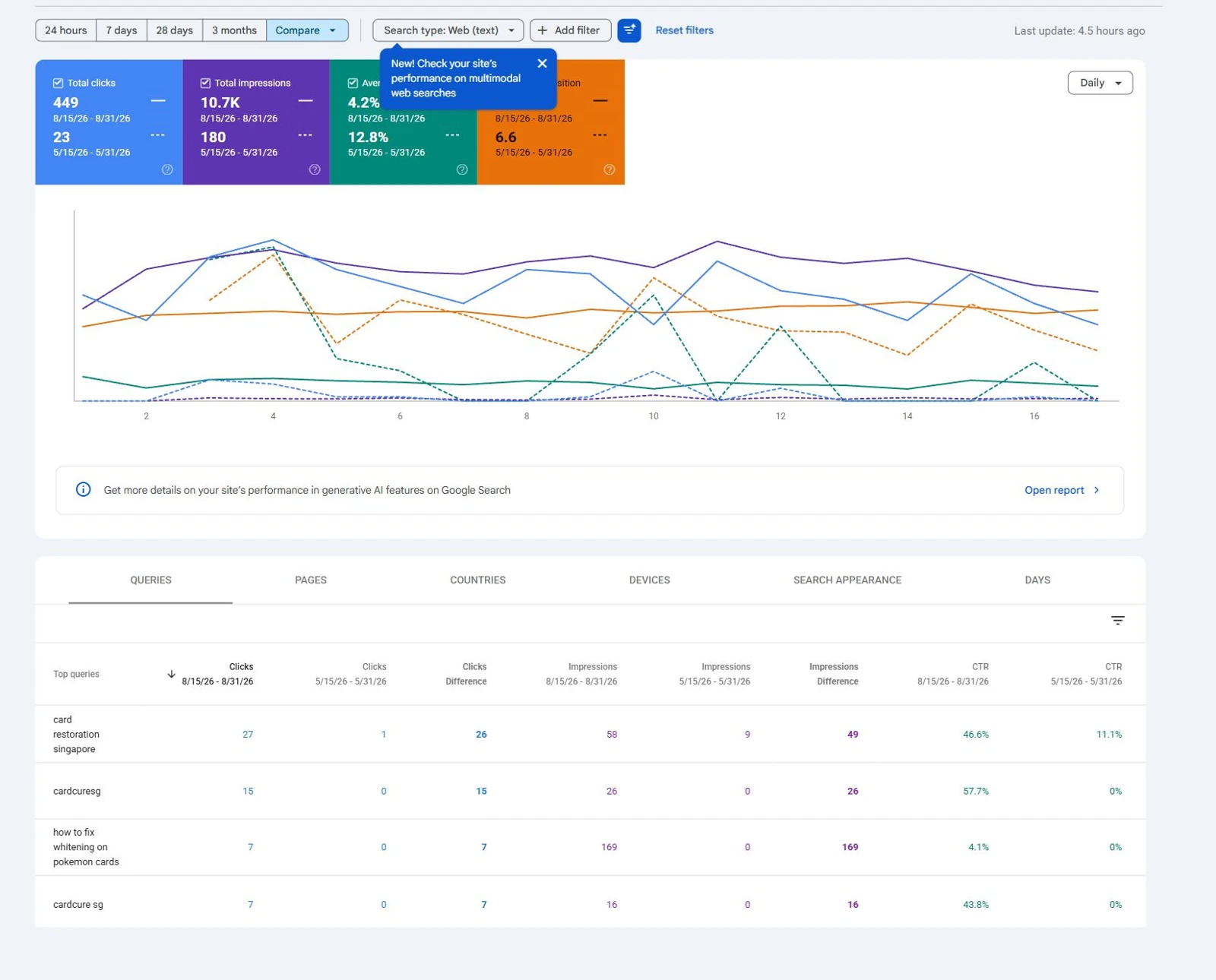This screenshot has width=1216, height=980.
Task: Open the Compare date range dropdown
Action: click(x=307, y=30)
